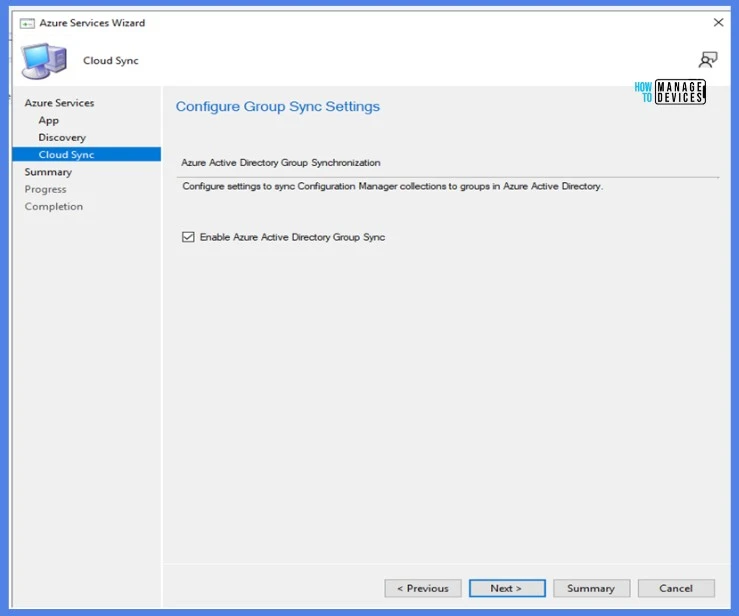Close the wizard window
The height and width of the screenshot is (616, 739).
pyautogui.click(x=718, y=23)
